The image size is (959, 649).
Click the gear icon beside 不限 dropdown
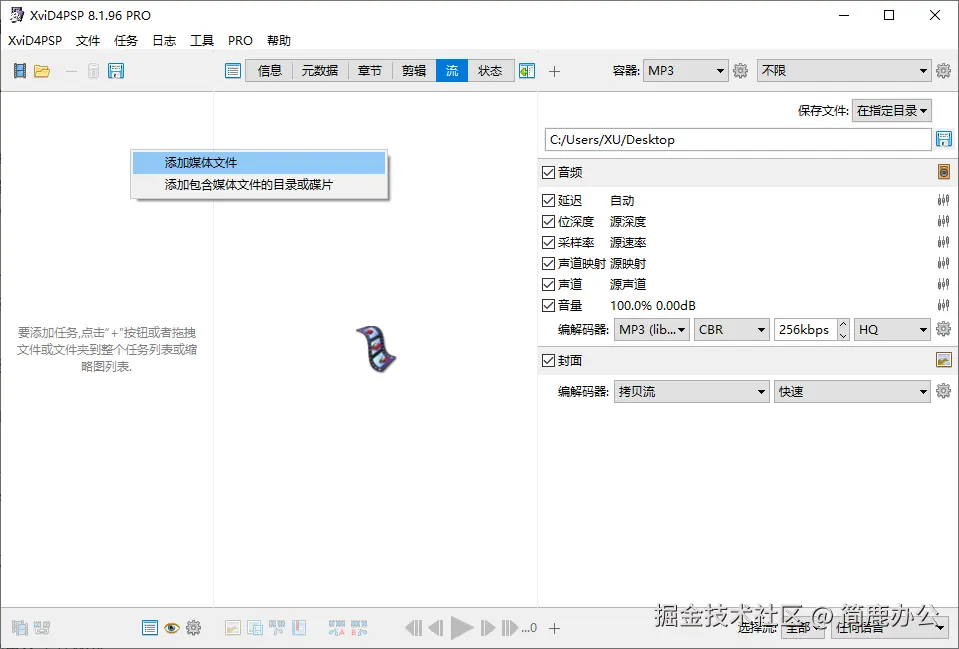[943, 71]
